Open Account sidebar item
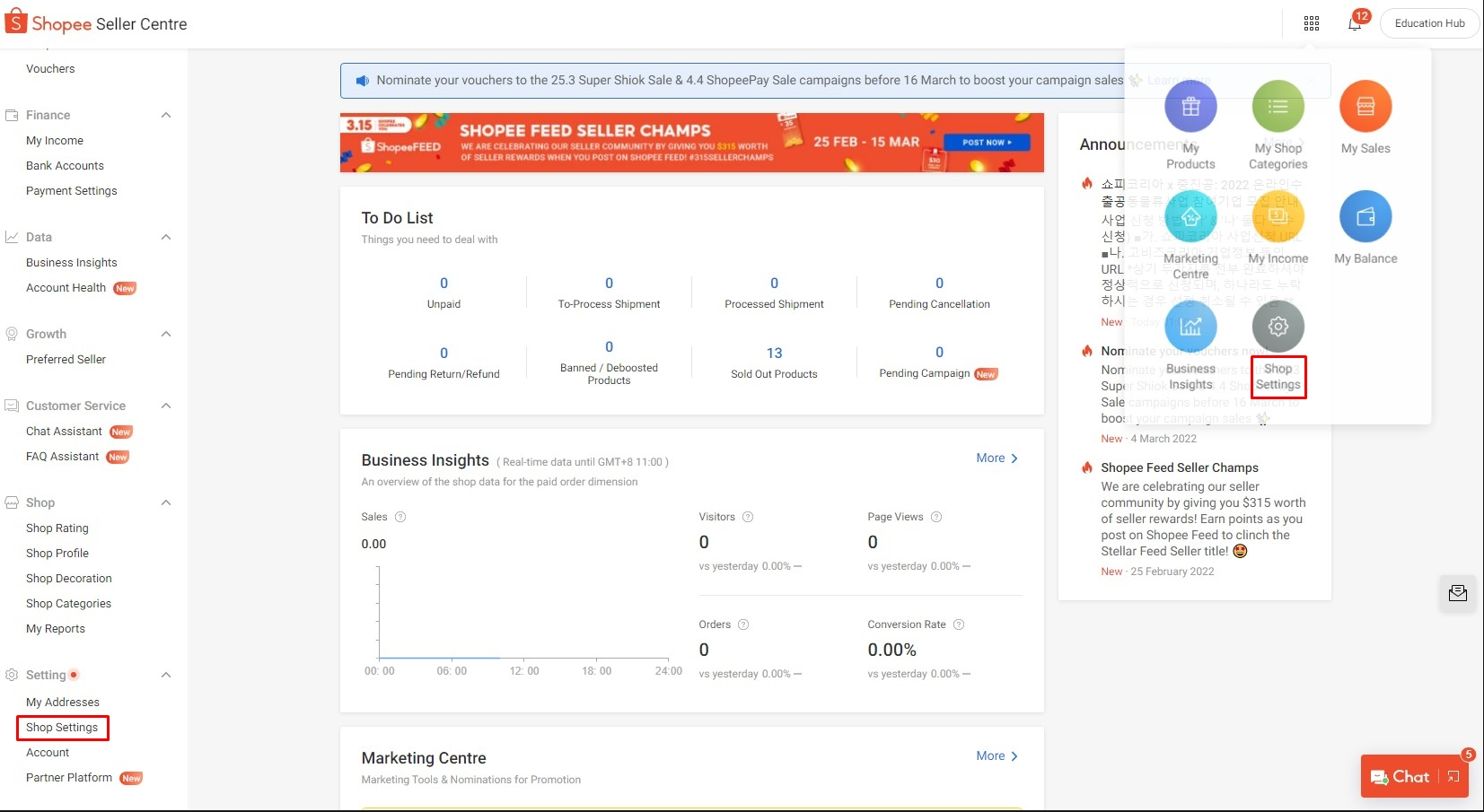 [48, 753]
